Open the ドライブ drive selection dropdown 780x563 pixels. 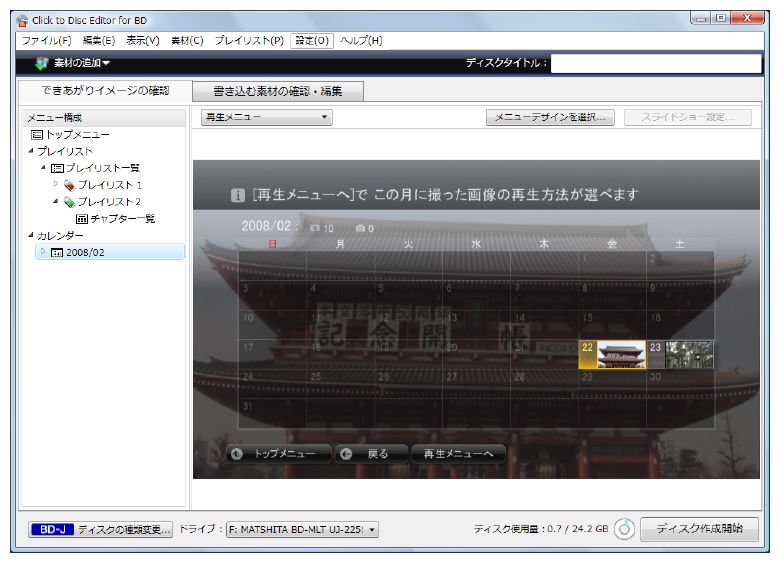point(302,530)
